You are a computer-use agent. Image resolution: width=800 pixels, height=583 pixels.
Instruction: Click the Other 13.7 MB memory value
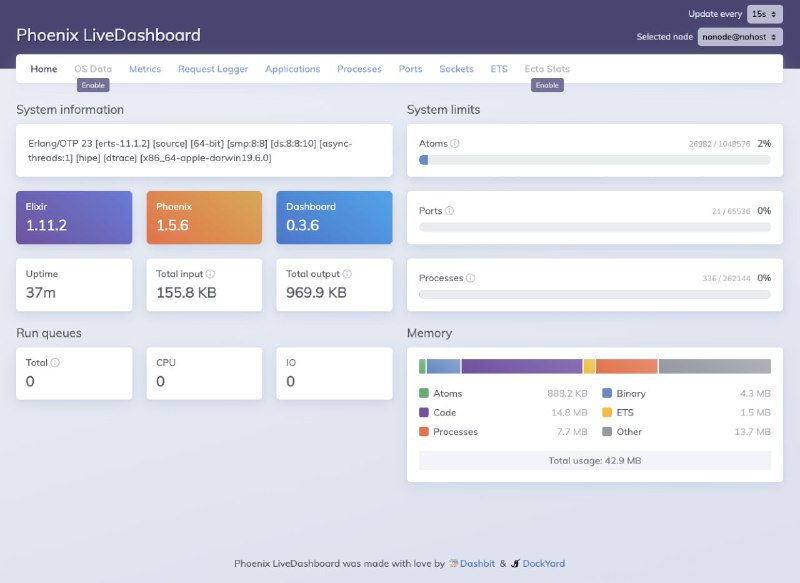tap(753, 432)
